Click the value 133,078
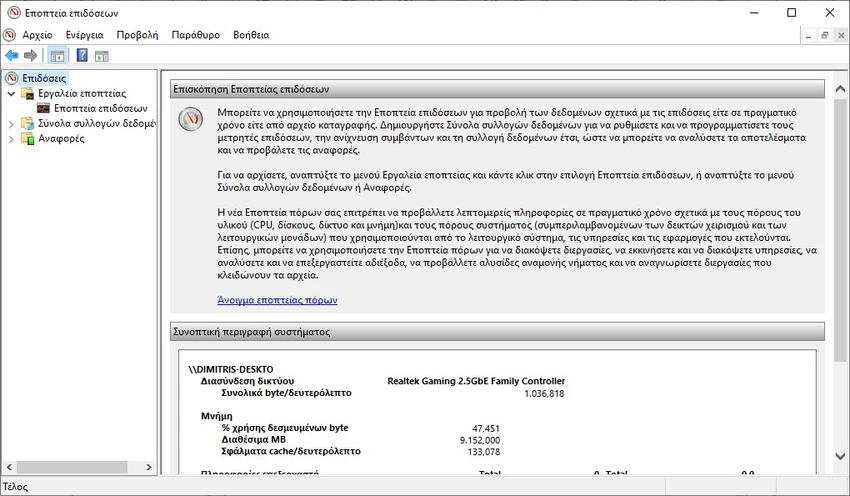This screenshot has height=496, width=850. point(484,452)
